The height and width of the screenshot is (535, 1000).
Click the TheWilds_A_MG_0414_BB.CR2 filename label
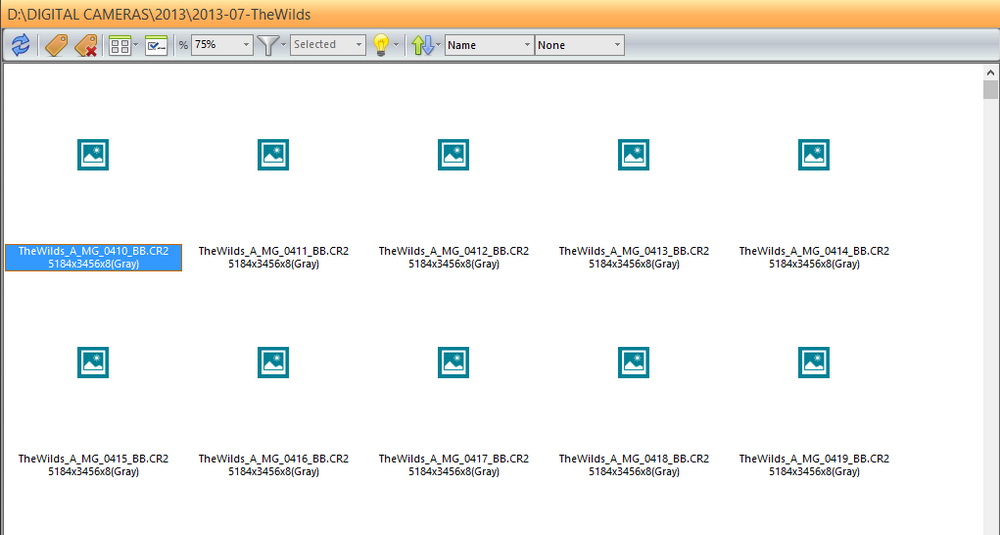[814, 251]
